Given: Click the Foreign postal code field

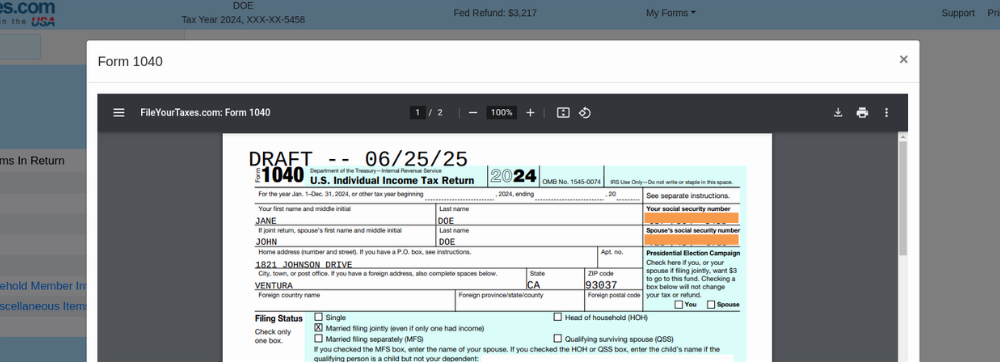Looking at the screenshot, I should click(x=613, y=301).
